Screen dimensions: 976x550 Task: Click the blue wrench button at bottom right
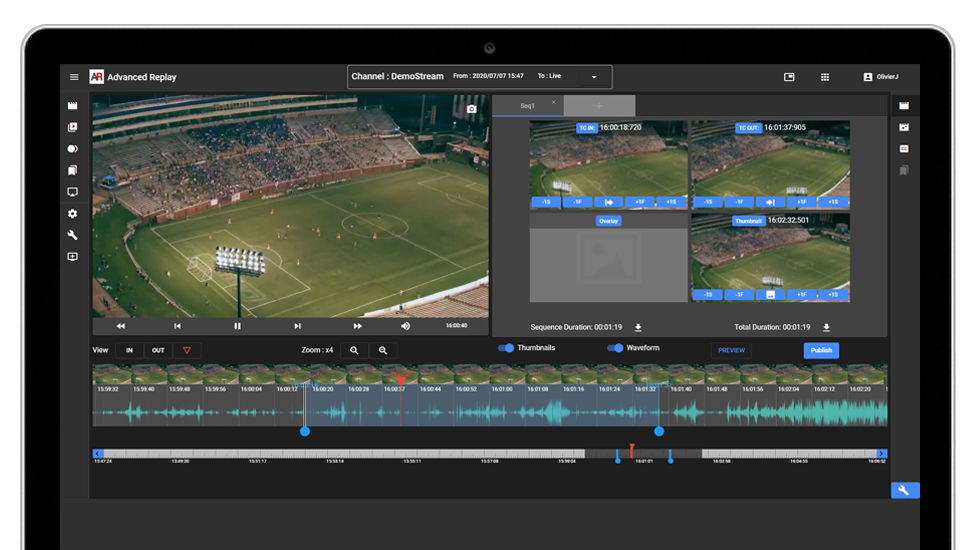click(904, 490)
